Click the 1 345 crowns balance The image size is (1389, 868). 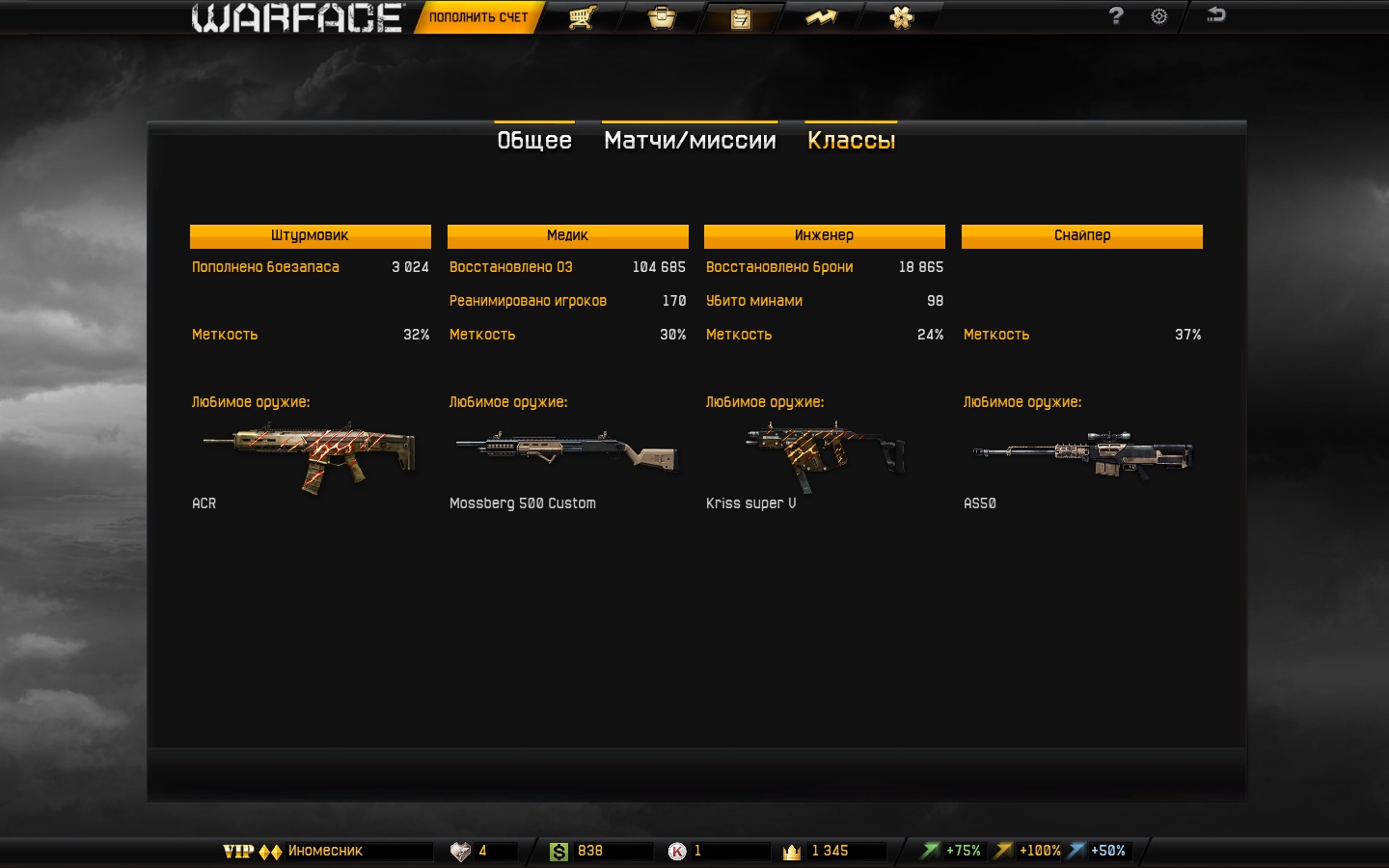click(830, 851)
